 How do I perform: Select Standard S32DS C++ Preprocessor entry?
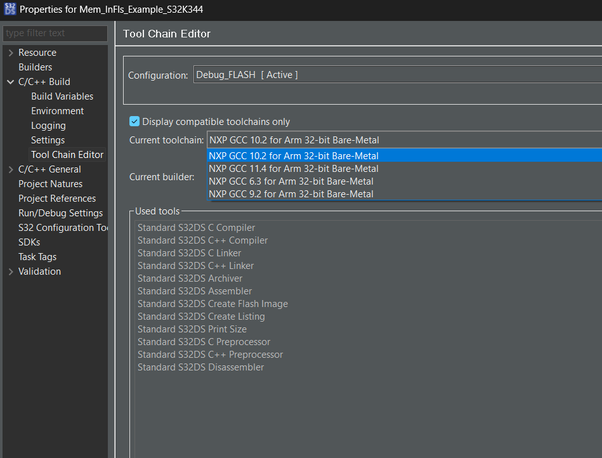[x=210, y=354]
